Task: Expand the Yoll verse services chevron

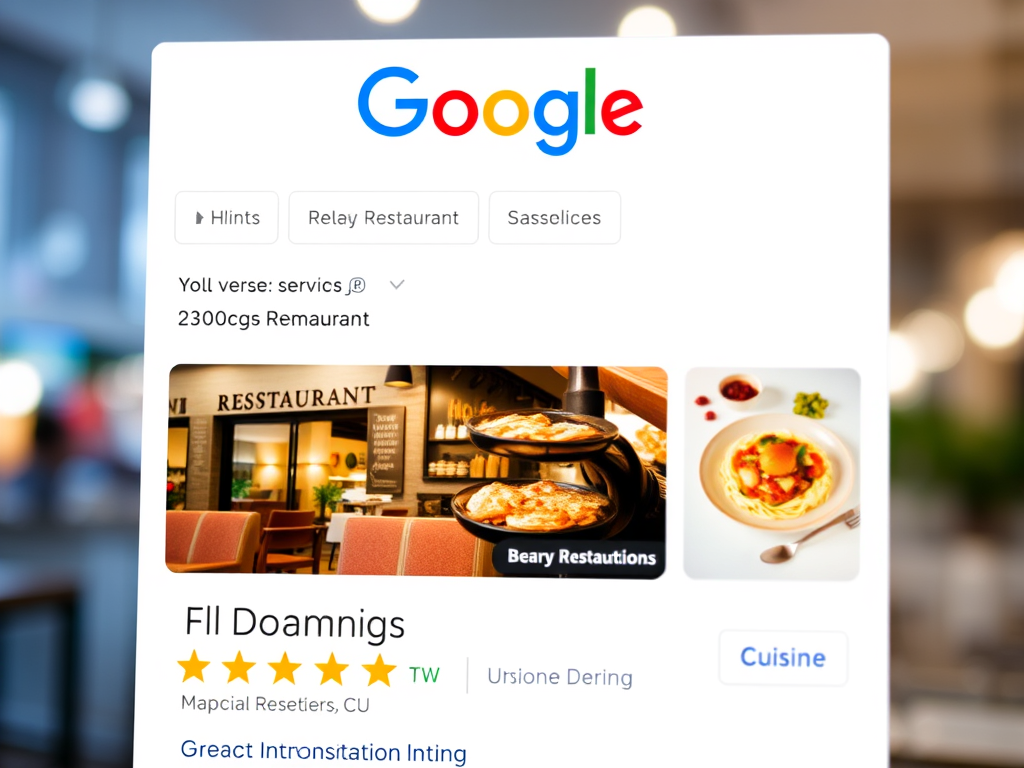Action: point(397,285)
